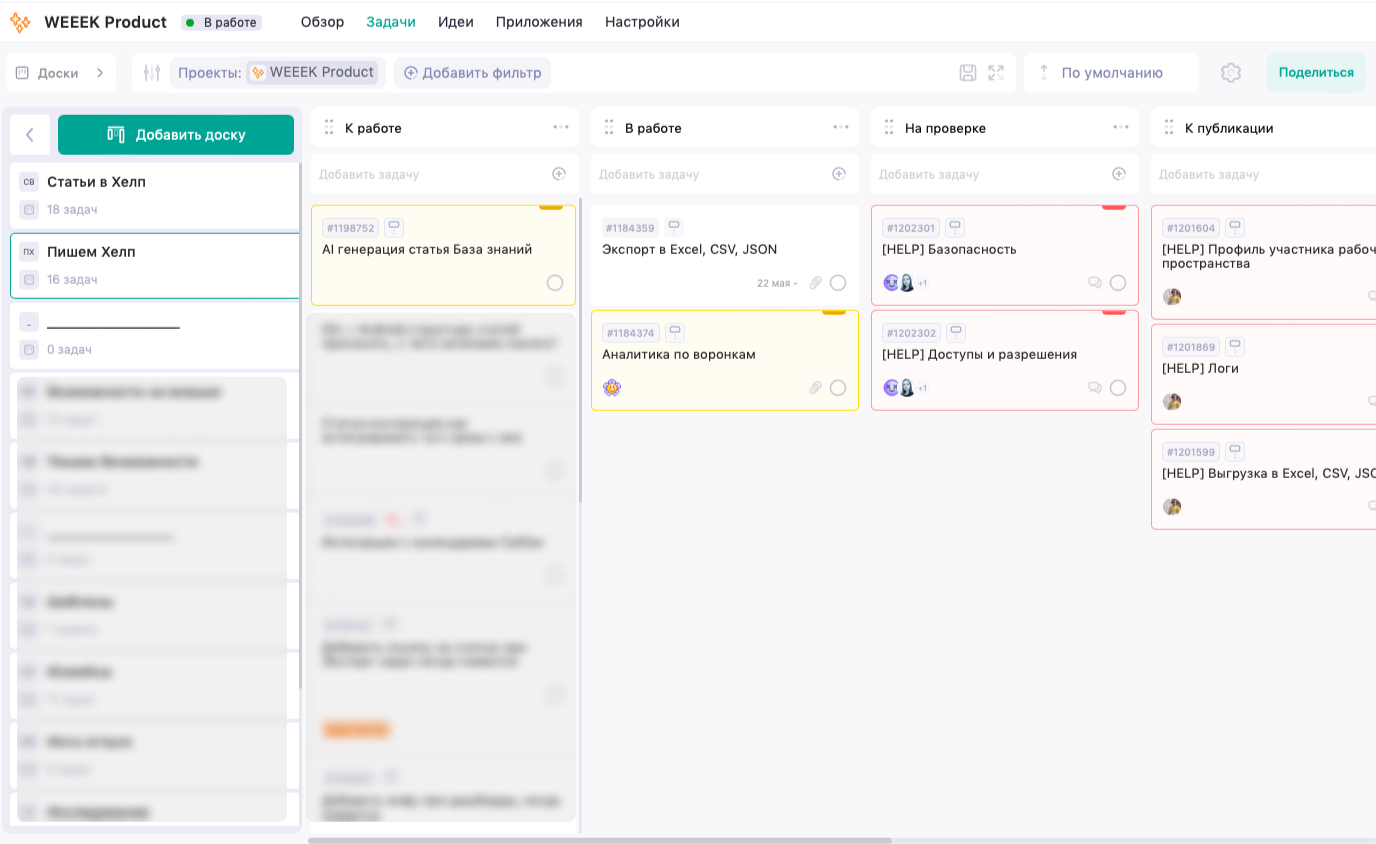Click task ID "#1201604"
This screenshot has height=844, width=1376.
click(1191, 228)
